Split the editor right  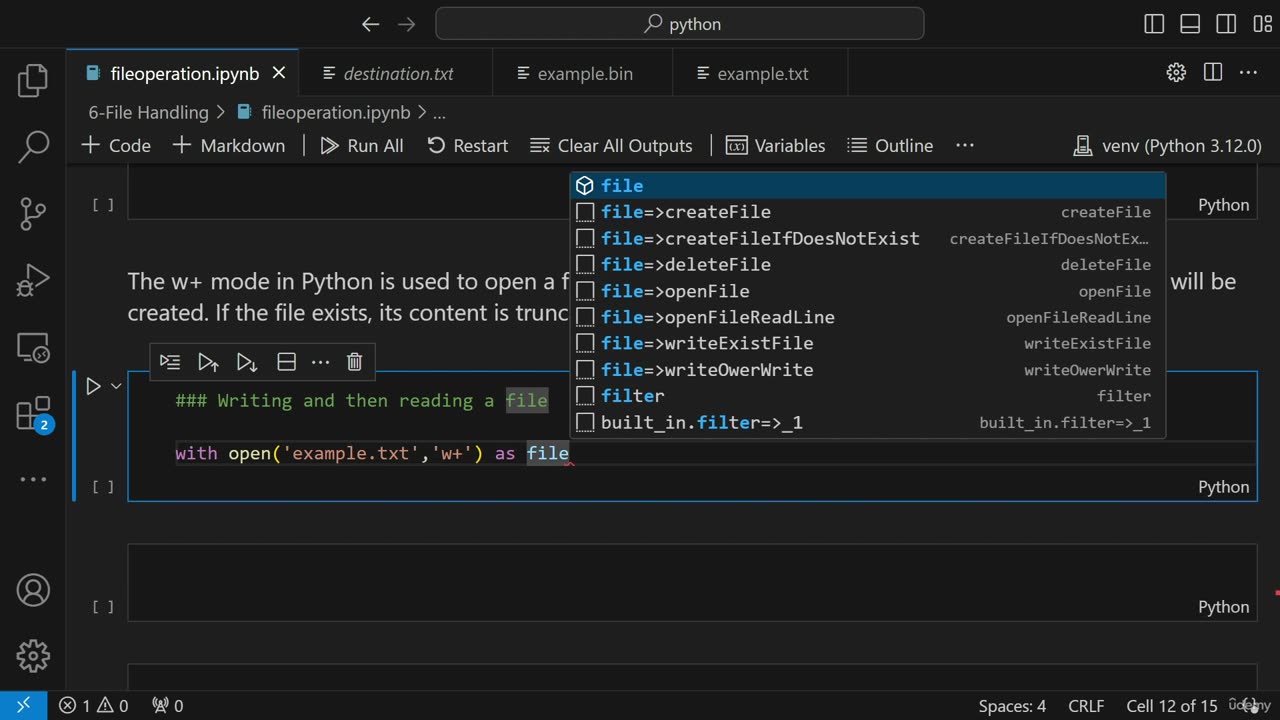1213,73
